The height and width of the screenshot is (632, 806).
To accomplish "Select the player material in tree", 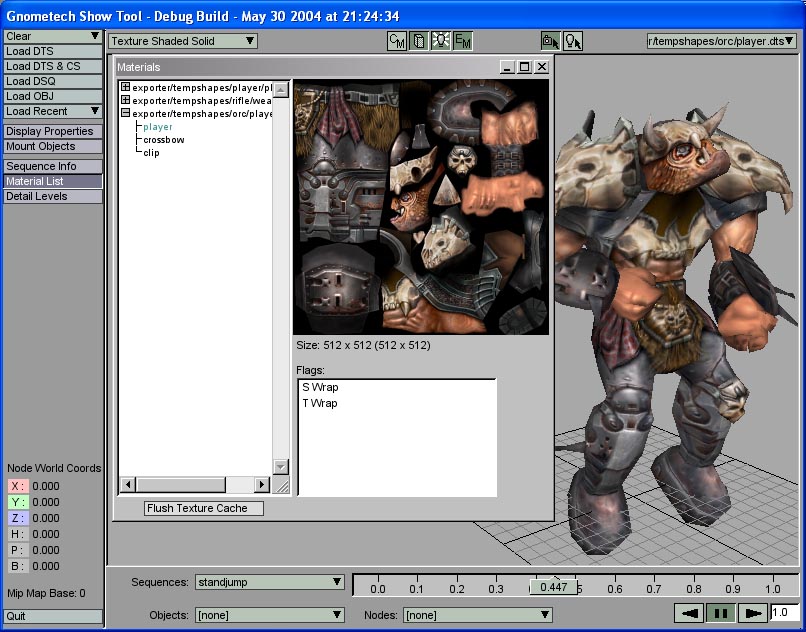I will tap(158, 127).
